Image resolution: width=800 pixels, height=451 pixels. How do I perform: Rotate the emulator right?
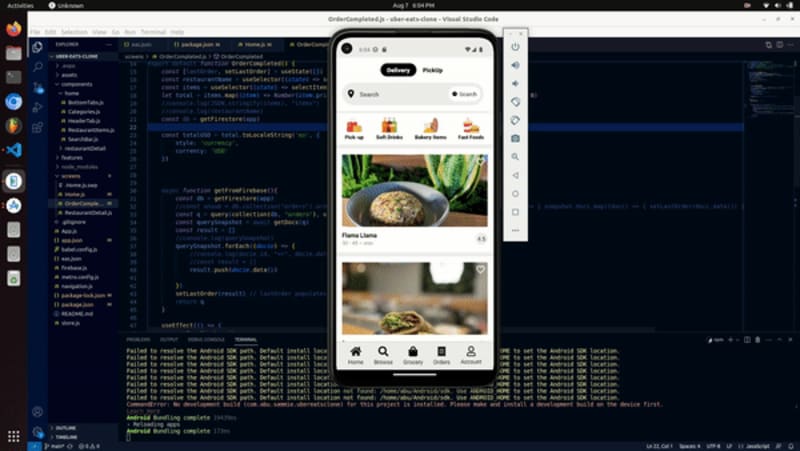(515, 120)
